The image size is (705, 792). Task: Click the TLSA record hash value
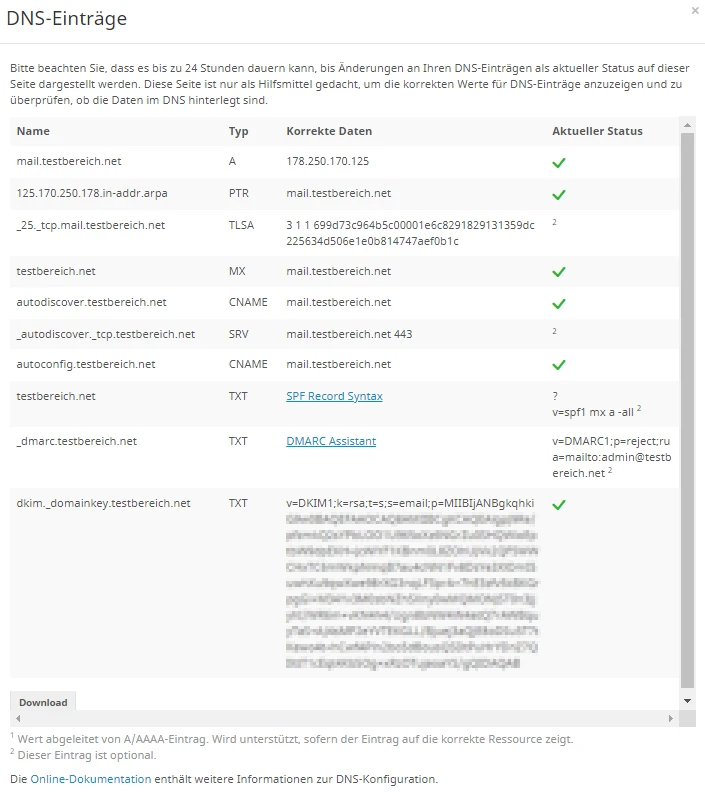pyautogui.click(x=410, y=233)
